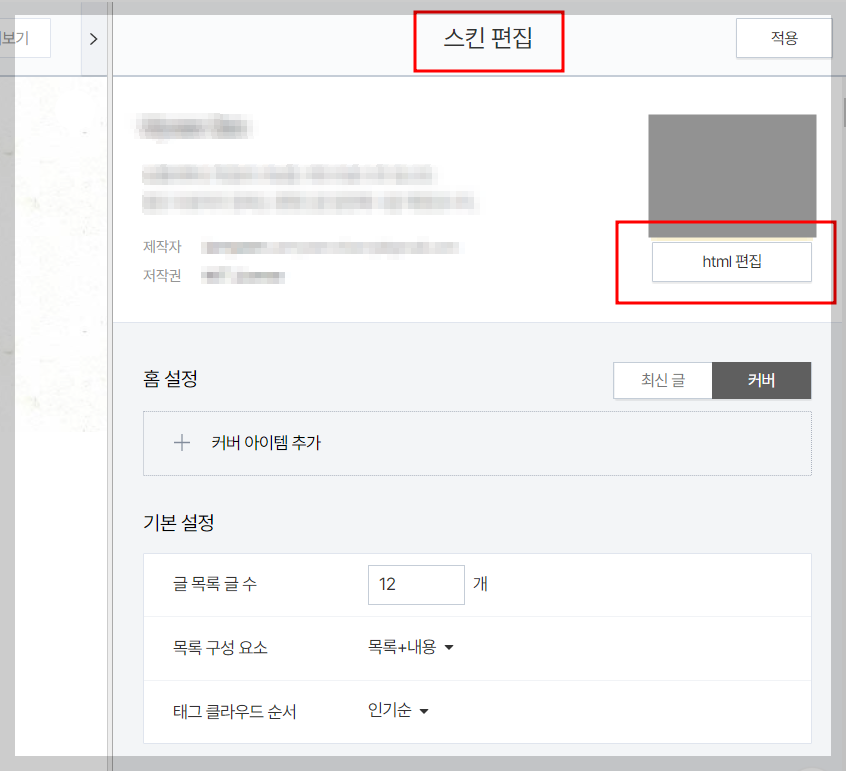This screenshot has width=846, height=771.
Task: Expand the preview panel using the chevron icon
Action: [x=93, y=40]
